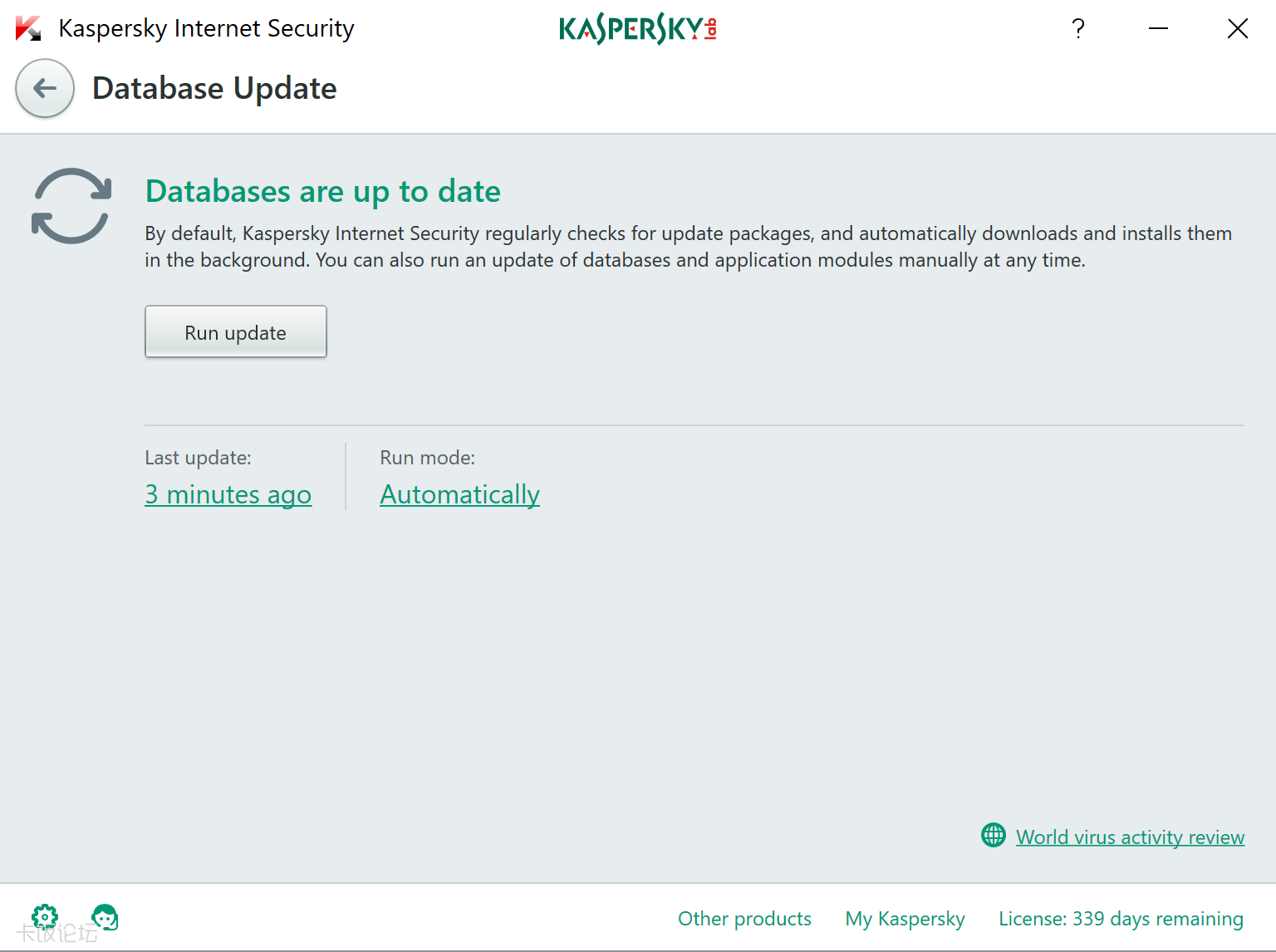This screenshot has height=952, width=1276.
Task: Click the circular arrows update icon
Action: (71, 206)
